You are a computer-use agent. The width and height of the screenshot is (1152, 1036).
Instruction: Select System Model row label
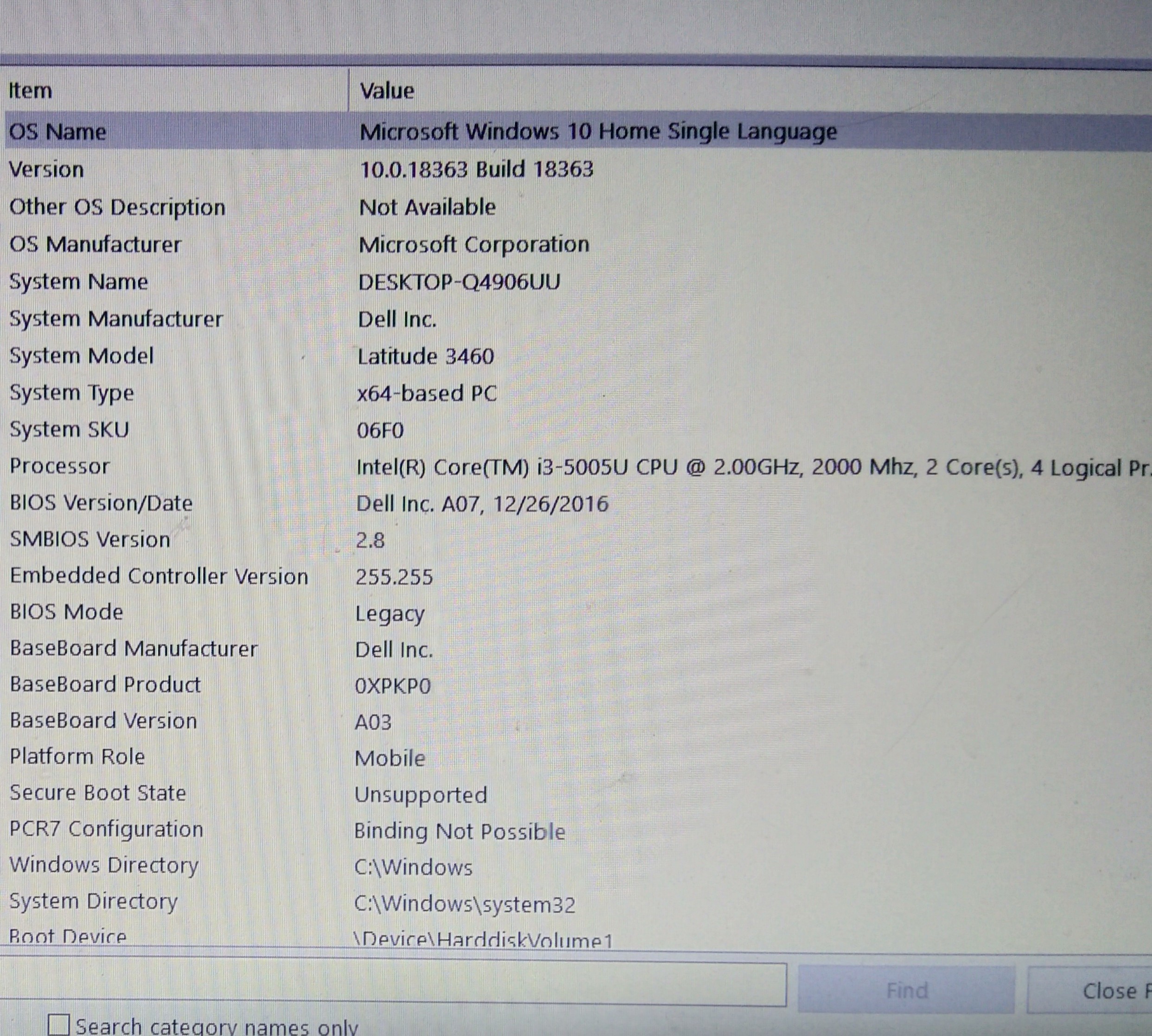coord(81,356)
